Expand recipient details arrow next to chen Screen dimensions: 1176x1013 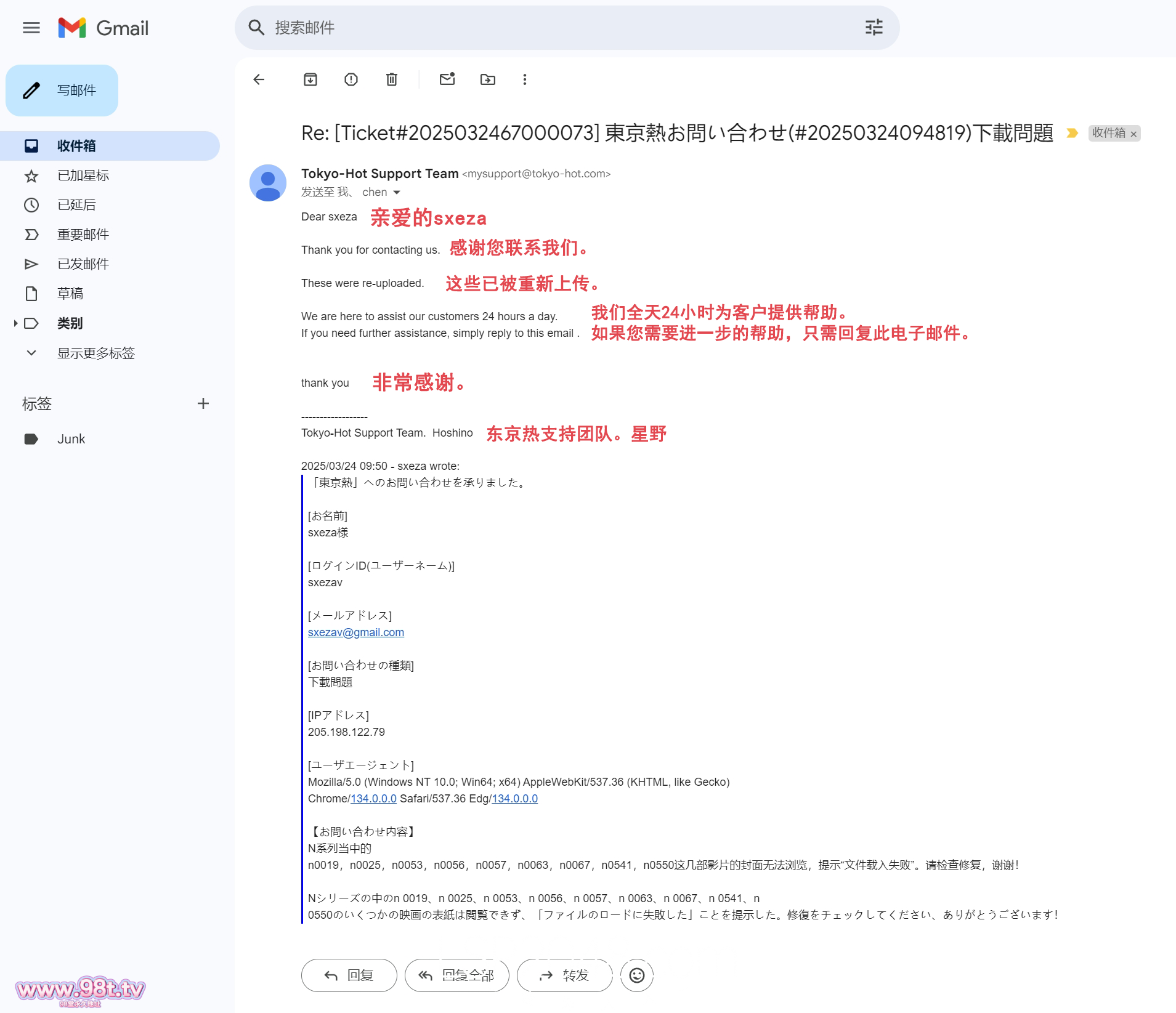(x=397, y=193)
